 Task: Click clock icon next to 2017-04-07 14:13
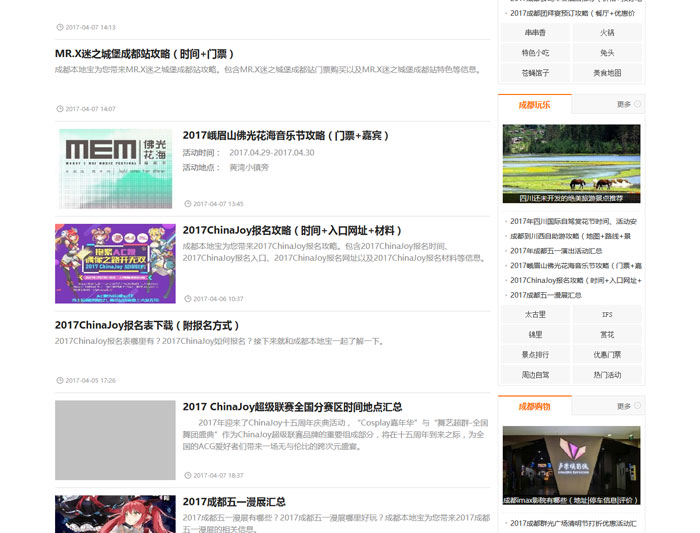coord(59,27)
